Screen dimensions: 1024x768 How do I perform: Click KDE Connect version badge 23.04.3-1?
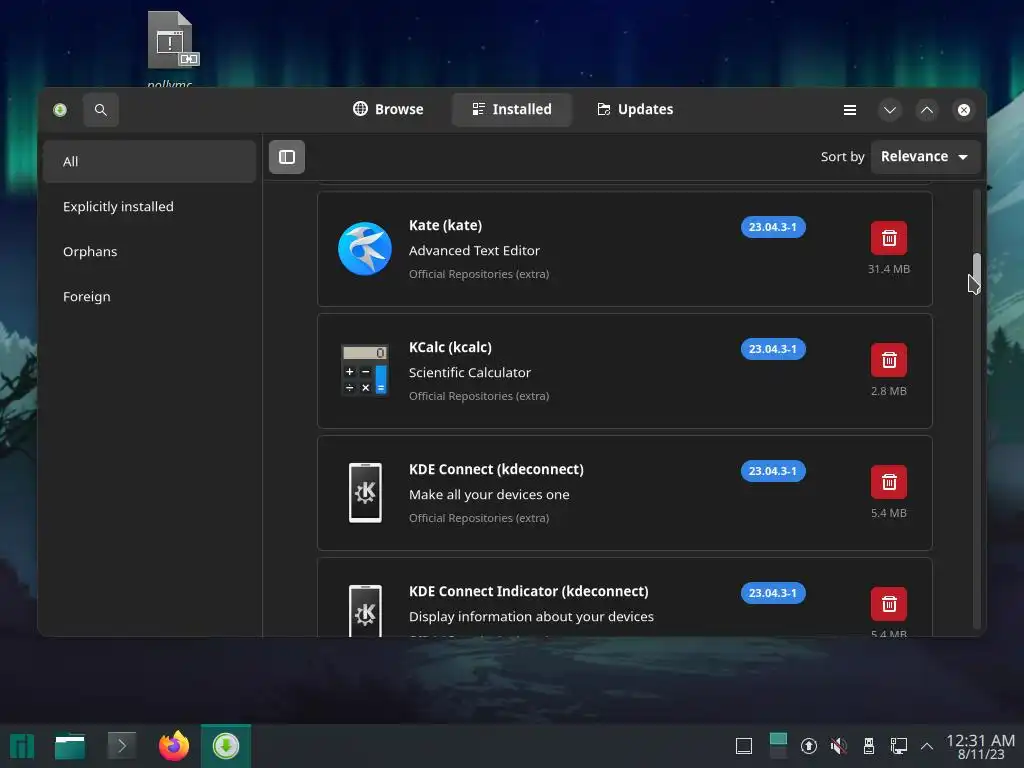(773, 471)
